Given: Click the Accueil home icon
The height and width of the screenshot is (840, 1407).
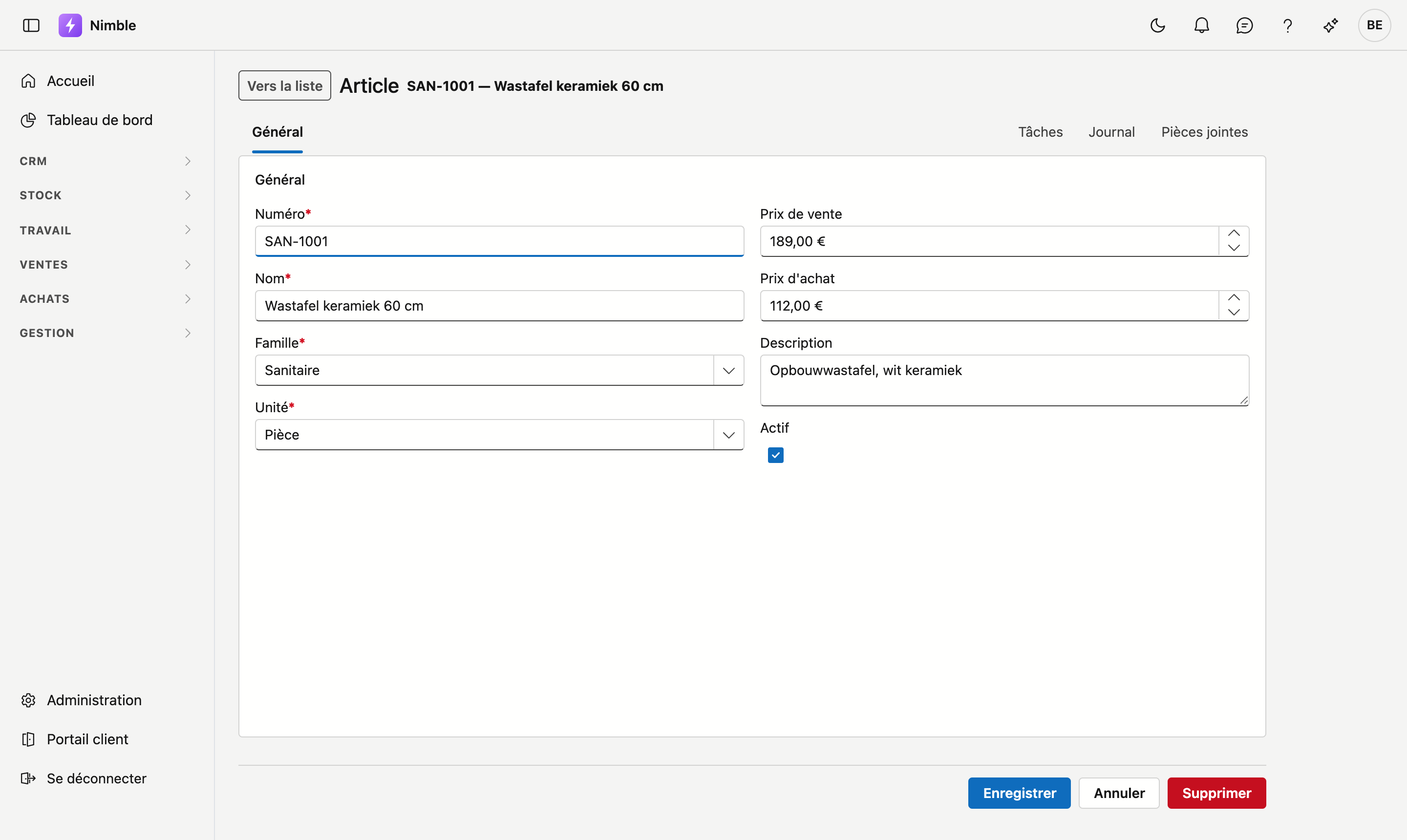Looking at the screenshot, I should 28,81.
